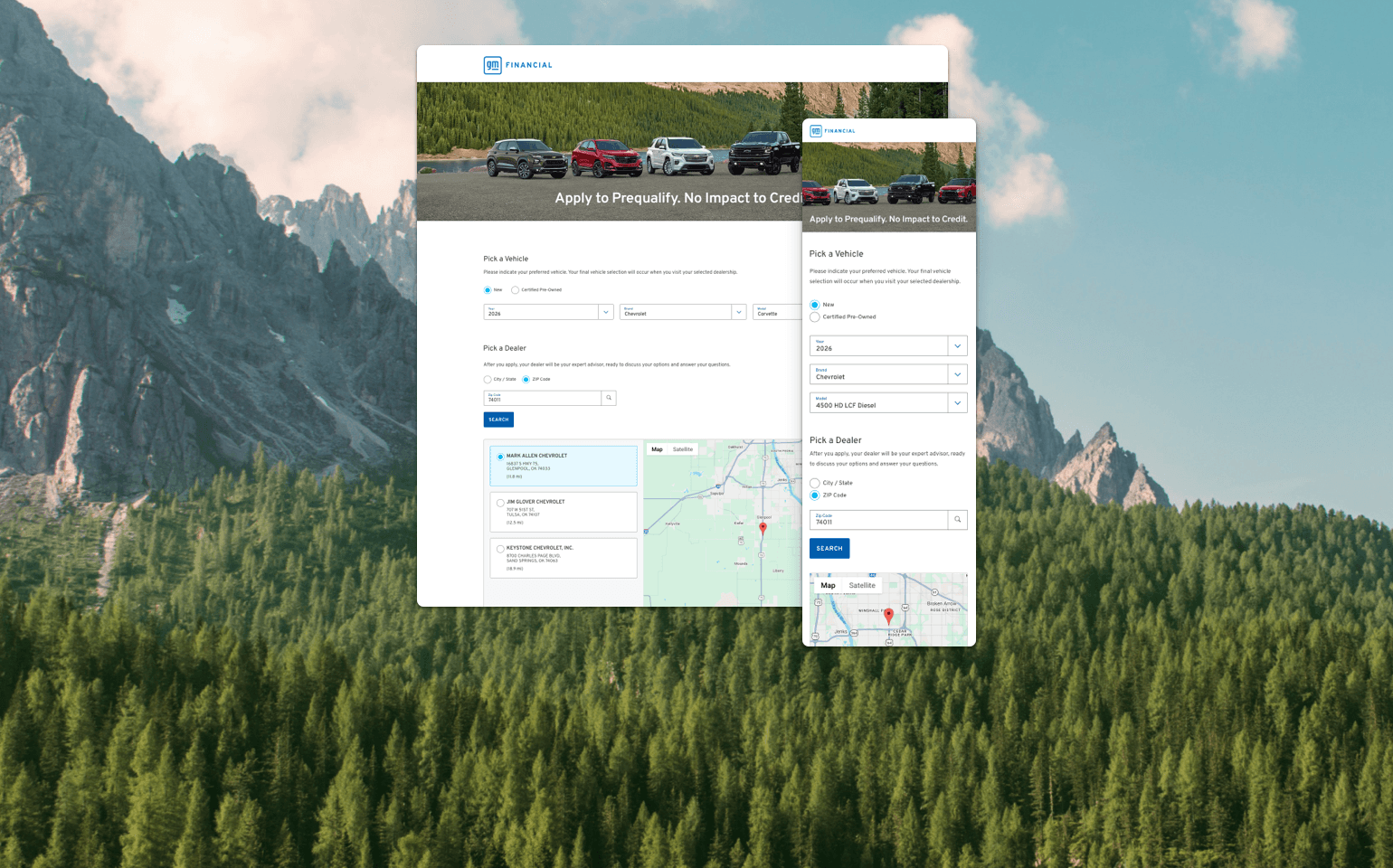Click the red map pin on desktop map
The height and width of the screenshot is (868, 1393).
pos(763,528)
